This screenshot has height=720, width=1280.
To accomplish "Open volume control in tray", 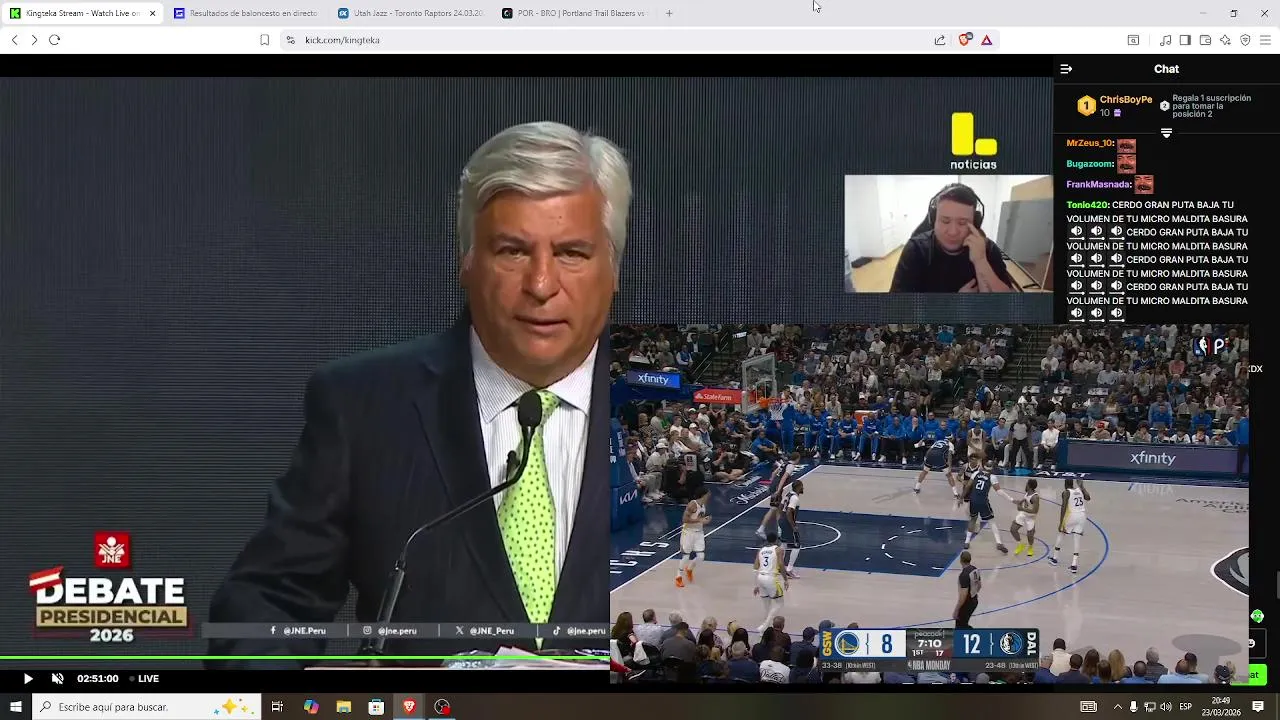I will [1165, 707].
